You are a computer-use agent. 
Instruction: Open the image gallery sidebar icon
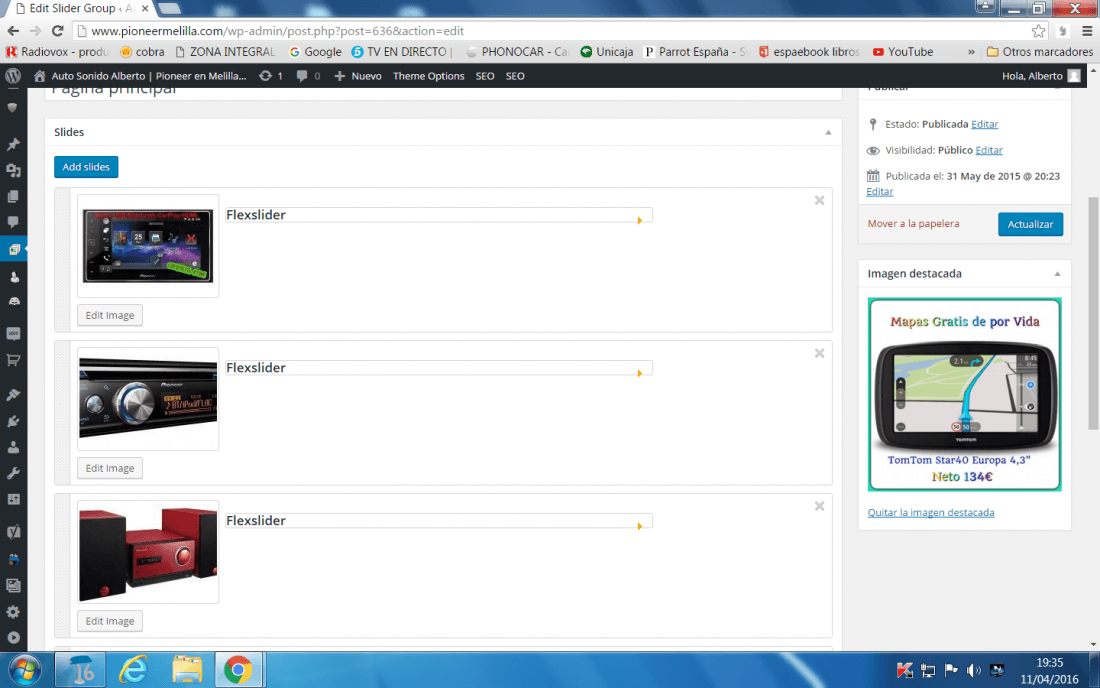tap(13, 586)
